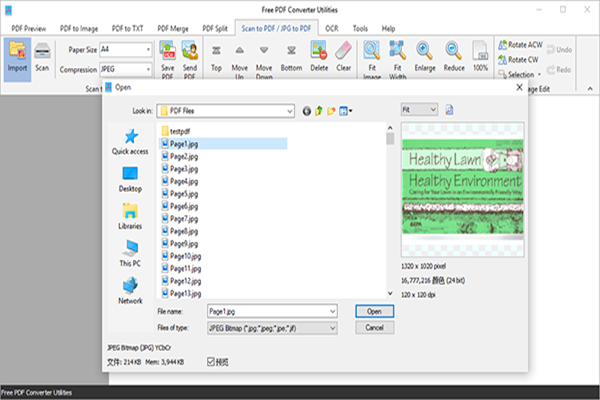
Task: Click the Open button
Action: point(374,312)
